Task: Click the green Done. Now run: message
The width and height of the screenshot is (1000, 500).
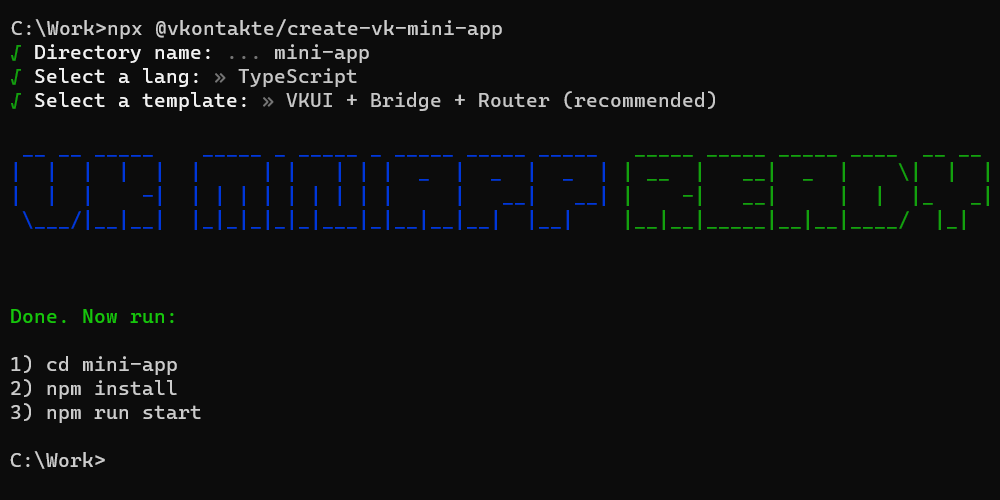Action: click(x=93, y=316)
